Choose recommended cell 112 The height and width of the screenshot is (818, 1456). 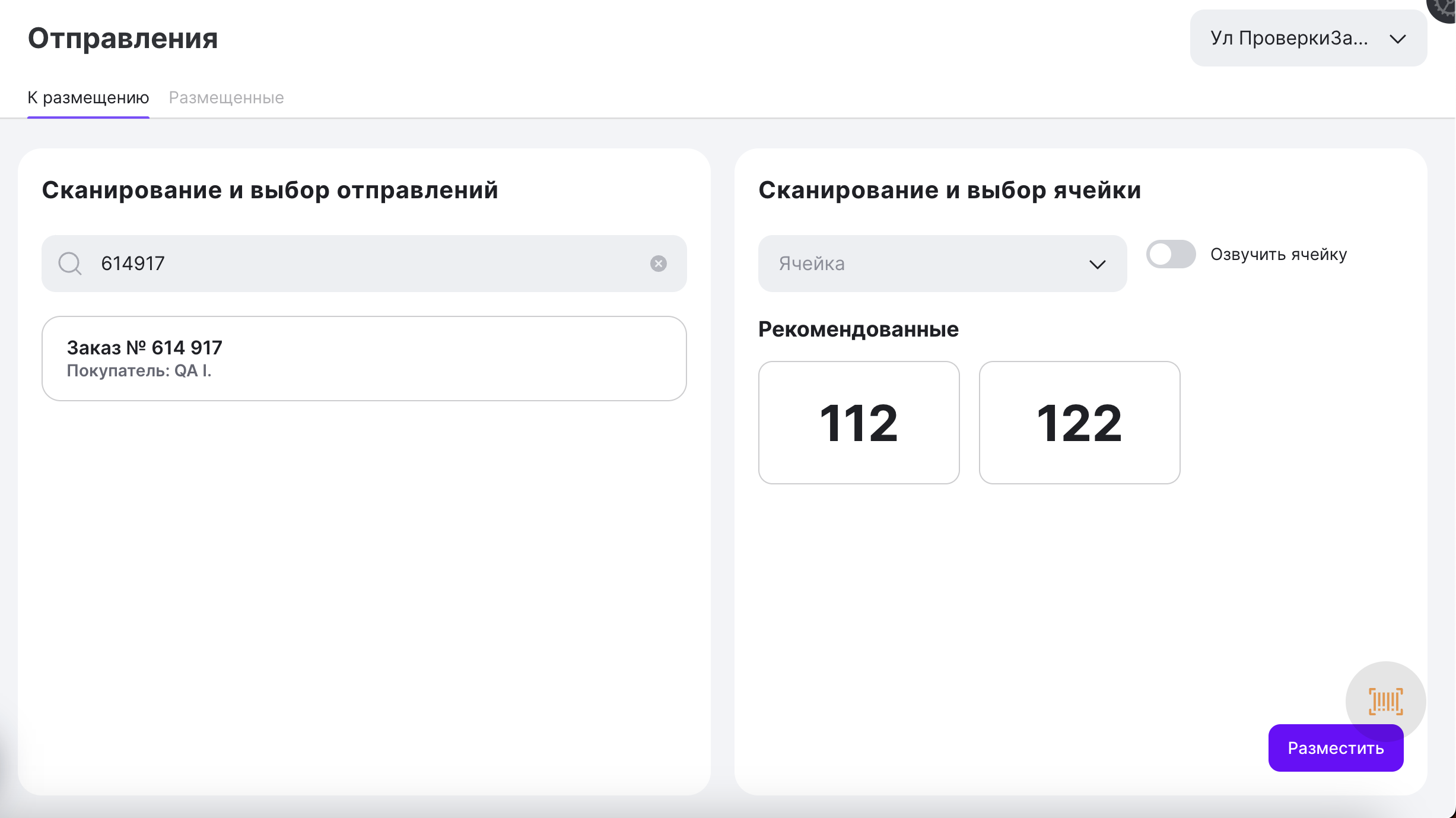[x=859, y=423]
